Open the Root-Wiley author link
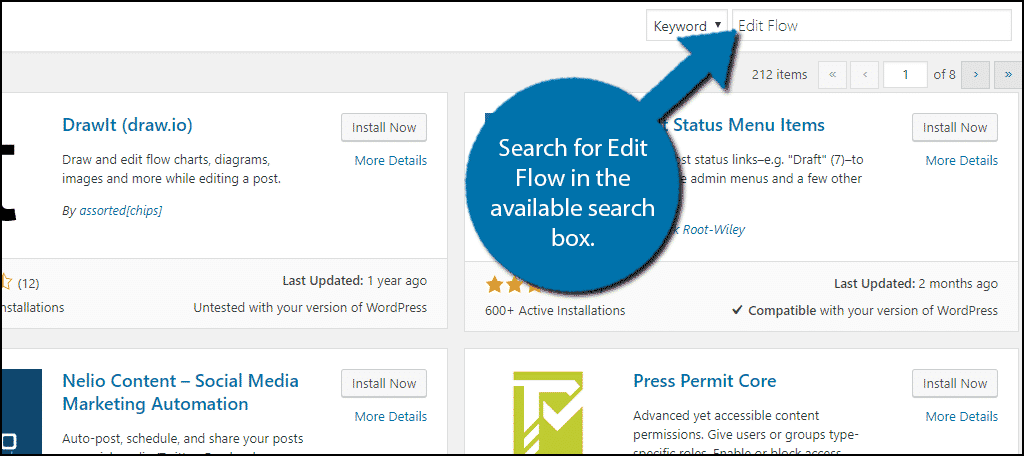The height and width of the screenshot is (456, 1024). pyautogui.click(x=709, y=229)
